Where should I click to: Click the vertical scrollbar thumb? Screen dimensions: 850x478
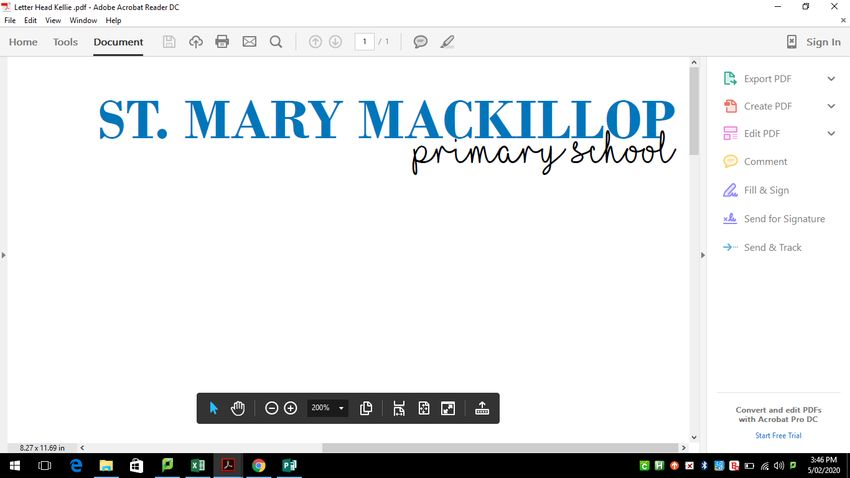(694, 111)
